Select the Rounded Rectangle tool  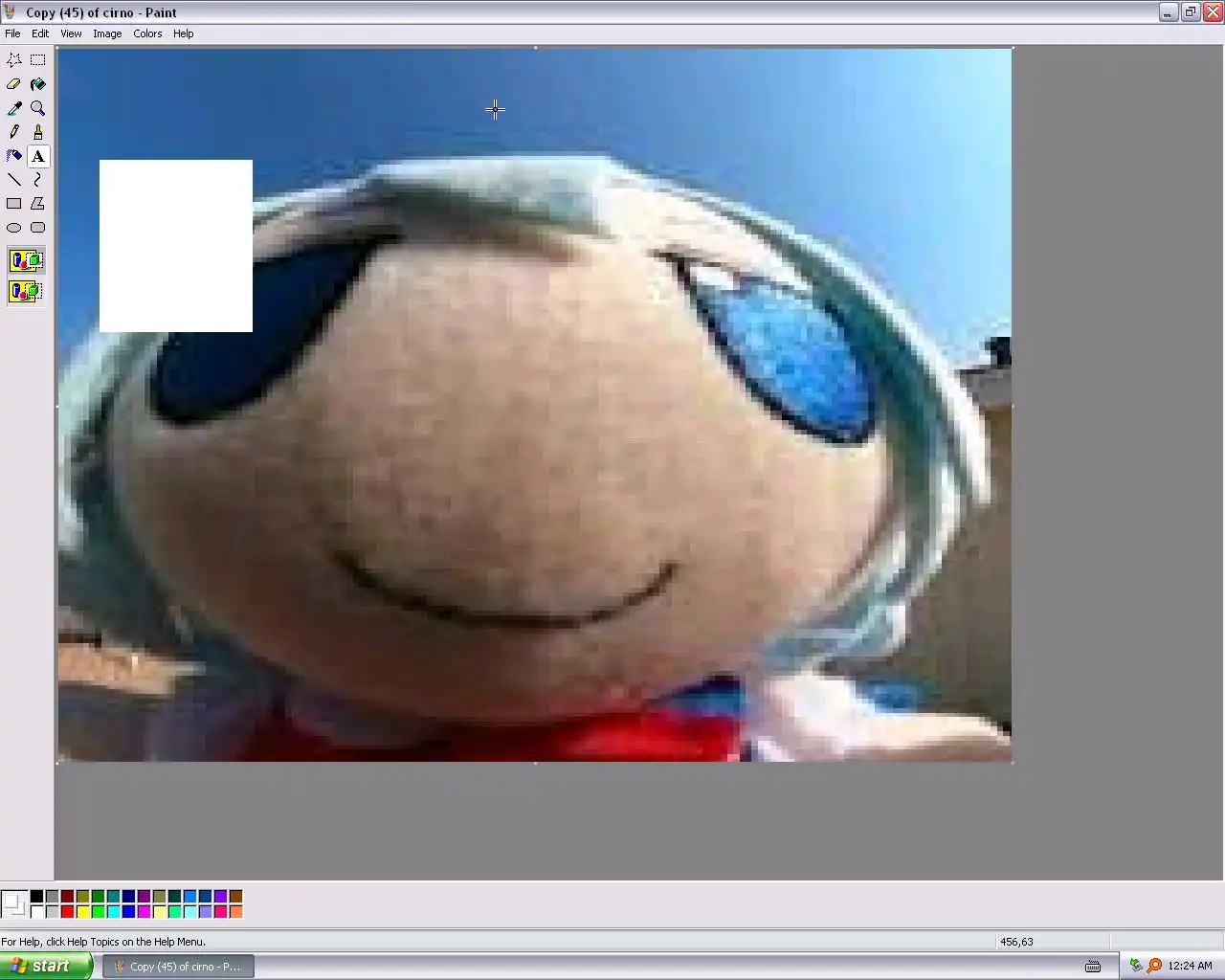[38, 228]
